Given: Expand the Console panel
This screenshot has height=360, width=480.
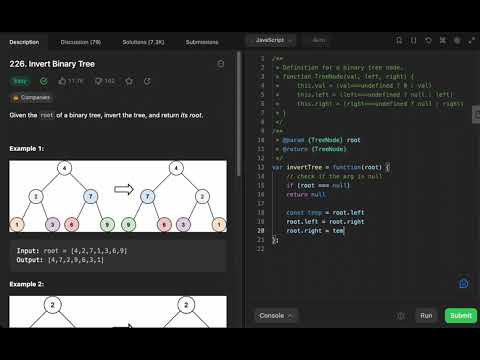Looking at the screenshot, I should point(275,316).
